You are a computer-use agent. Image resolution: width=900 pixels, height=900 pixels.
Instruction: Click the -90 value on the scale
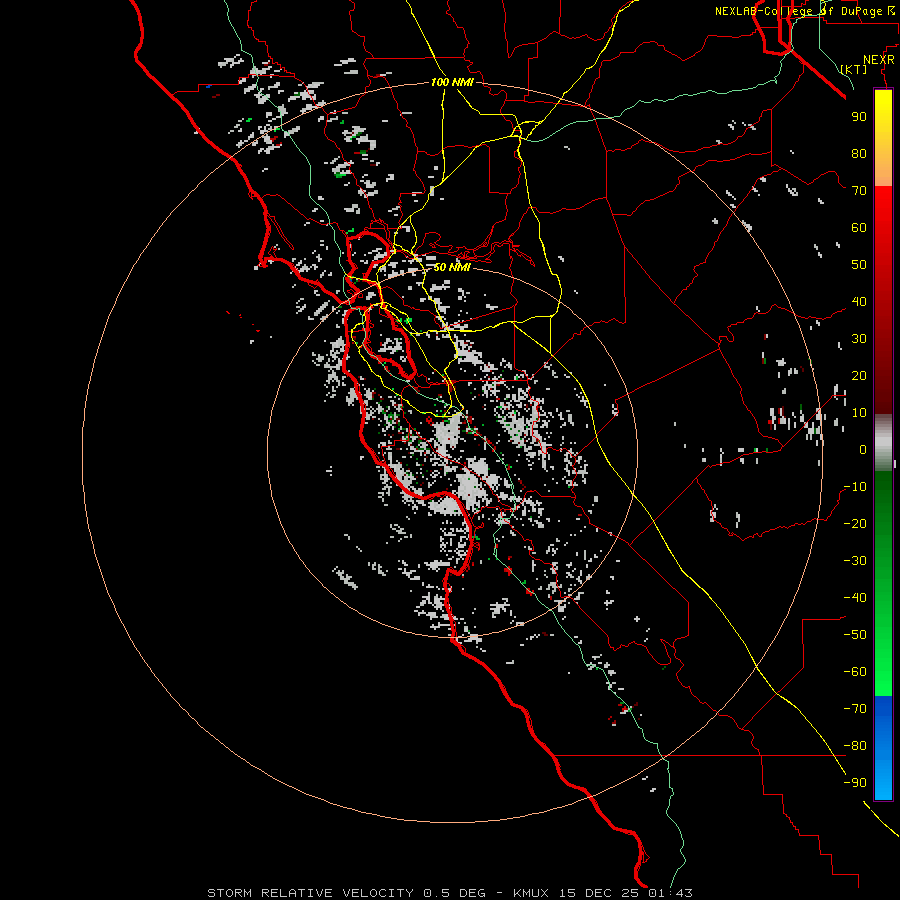[855, 783]
